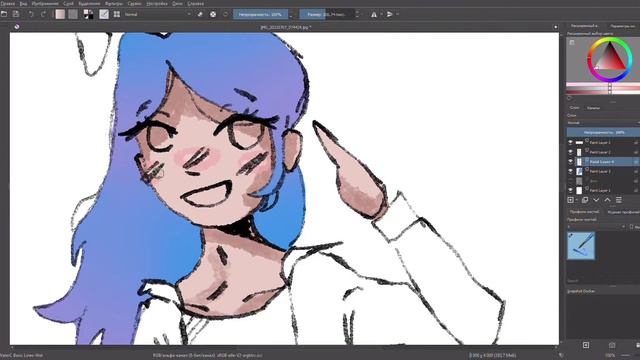The height and width of the screenshot is (360, 640).
Task: Hide Paint Layer 4 with eye icon
Action: pyautogui.click(x=570, y=162)
